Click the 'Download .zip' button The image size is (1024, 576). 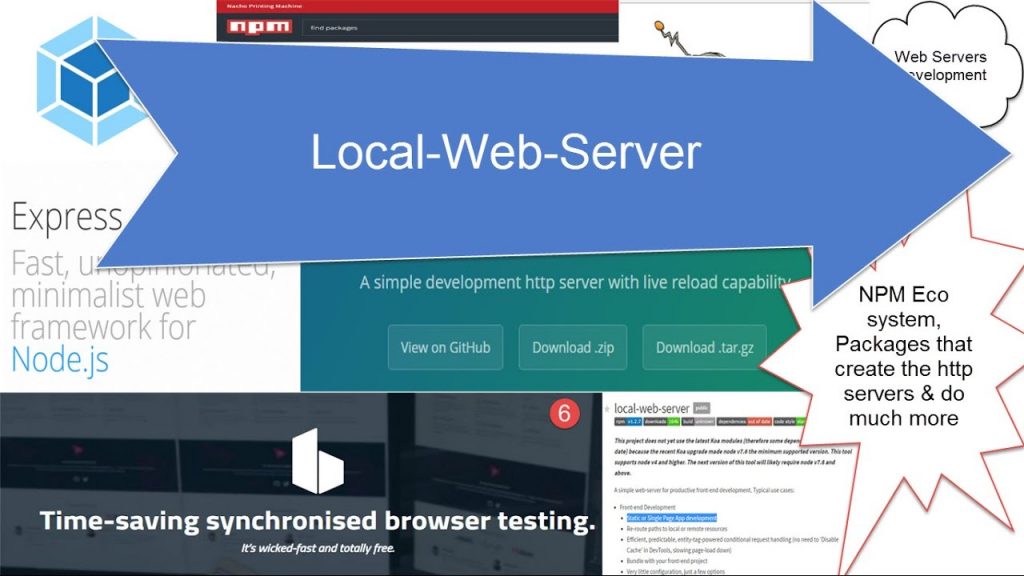[572, 347]
